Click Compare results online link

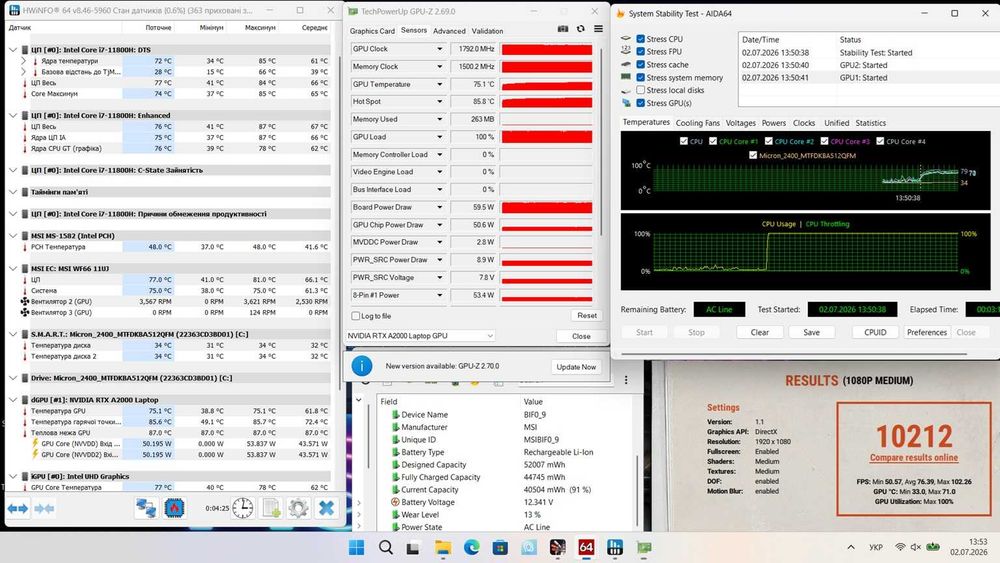[x=914, y=457]
